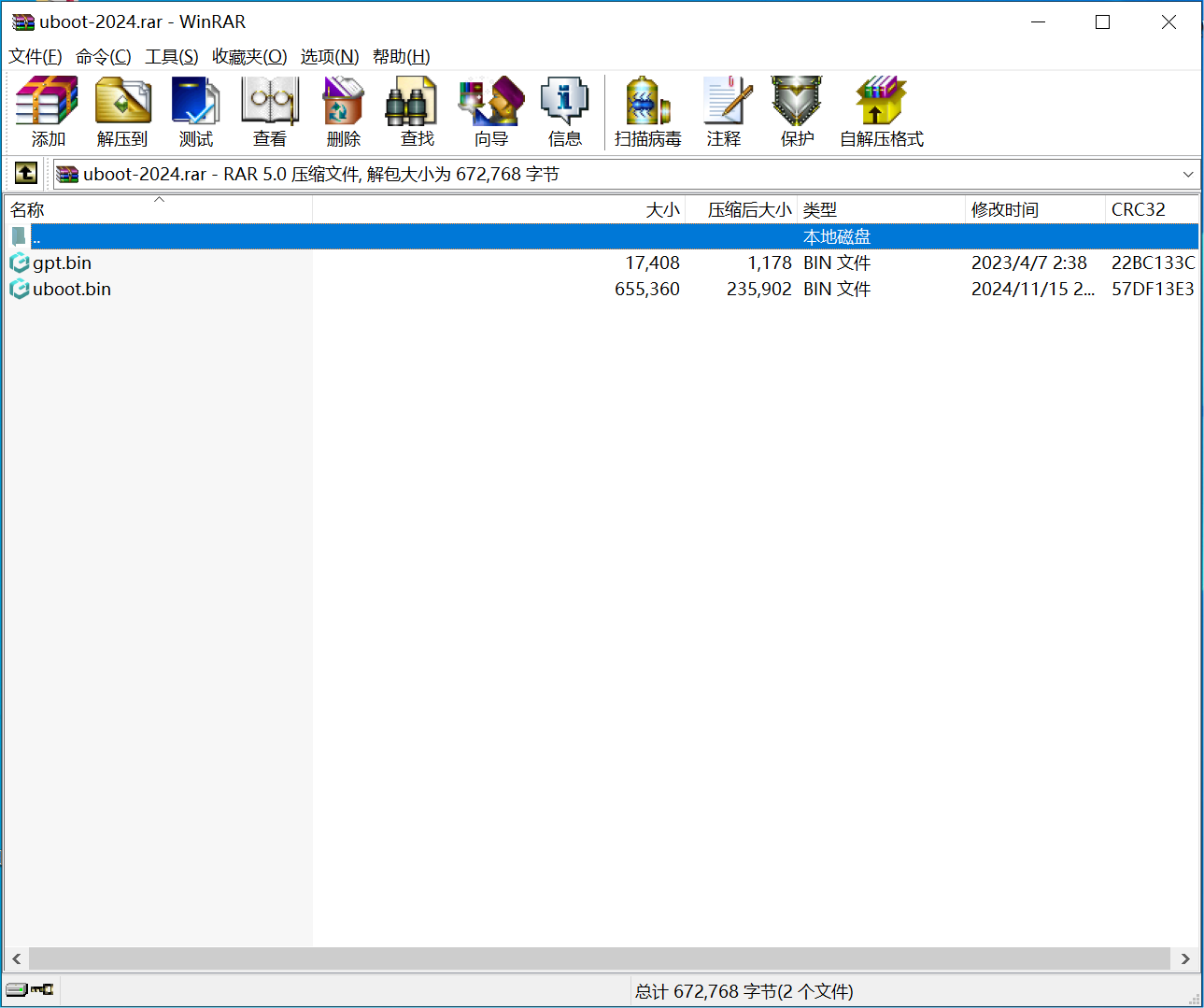Click the 删除 (Delete) toolbar icon
This screenshot has height=1008, width=1204.
click(x=343, y=112)
